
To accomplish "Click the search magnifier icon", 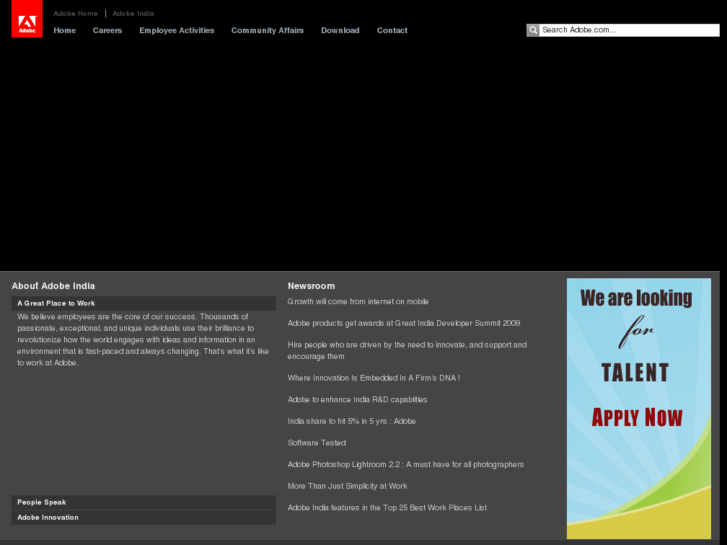I will click(533, 30).
